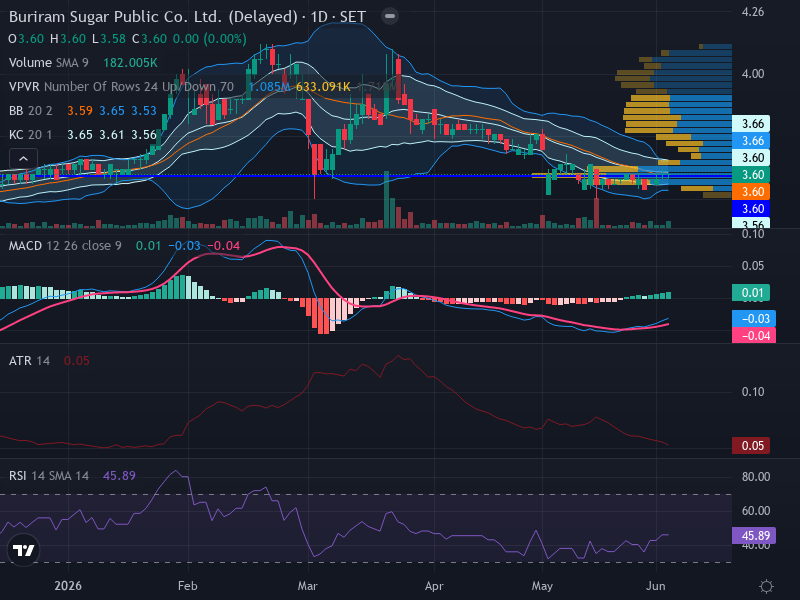
Task: Select the BB 20 2 indicator legend
Action: click(x=31, y=111)
